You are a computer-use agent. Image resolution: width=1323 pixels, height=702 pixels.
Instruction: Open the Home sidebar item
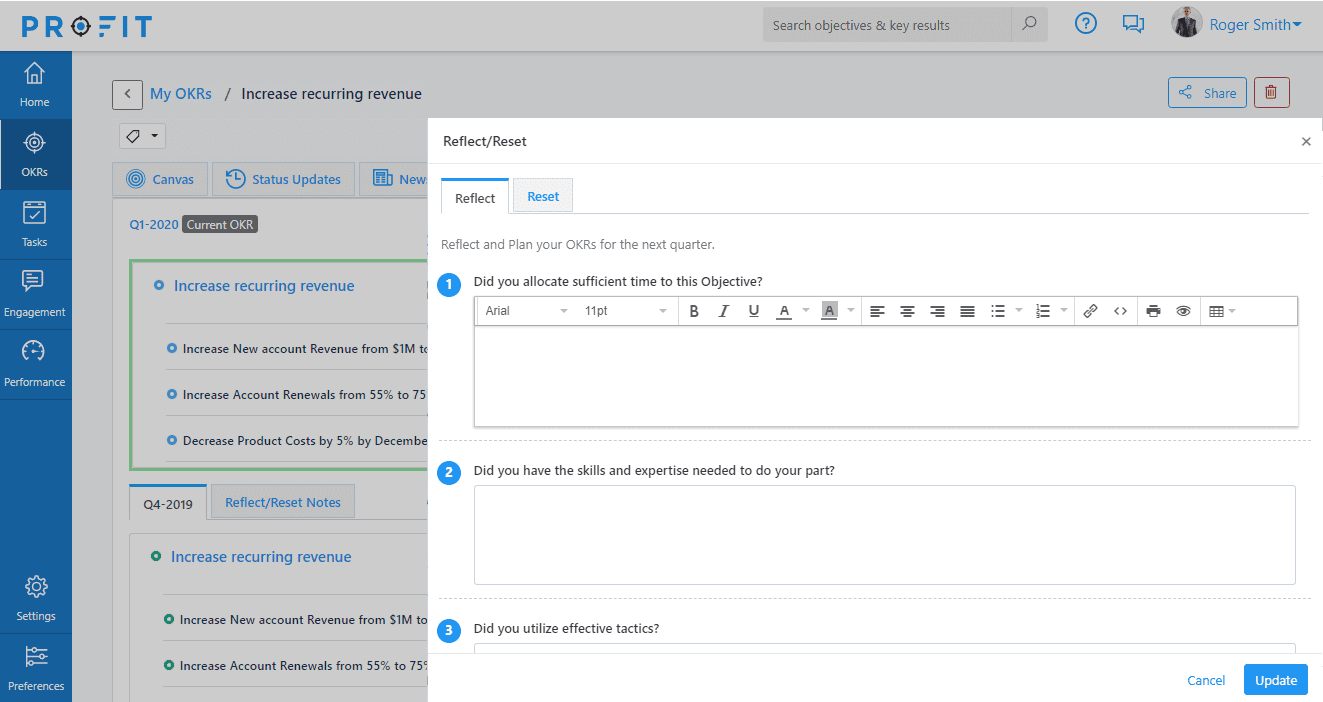point(35,85)
